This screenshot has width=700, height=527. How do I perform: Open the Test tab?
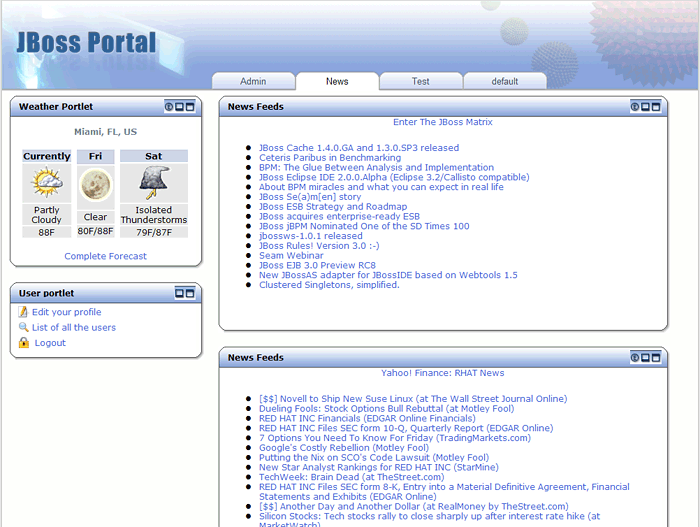[421, 81]
